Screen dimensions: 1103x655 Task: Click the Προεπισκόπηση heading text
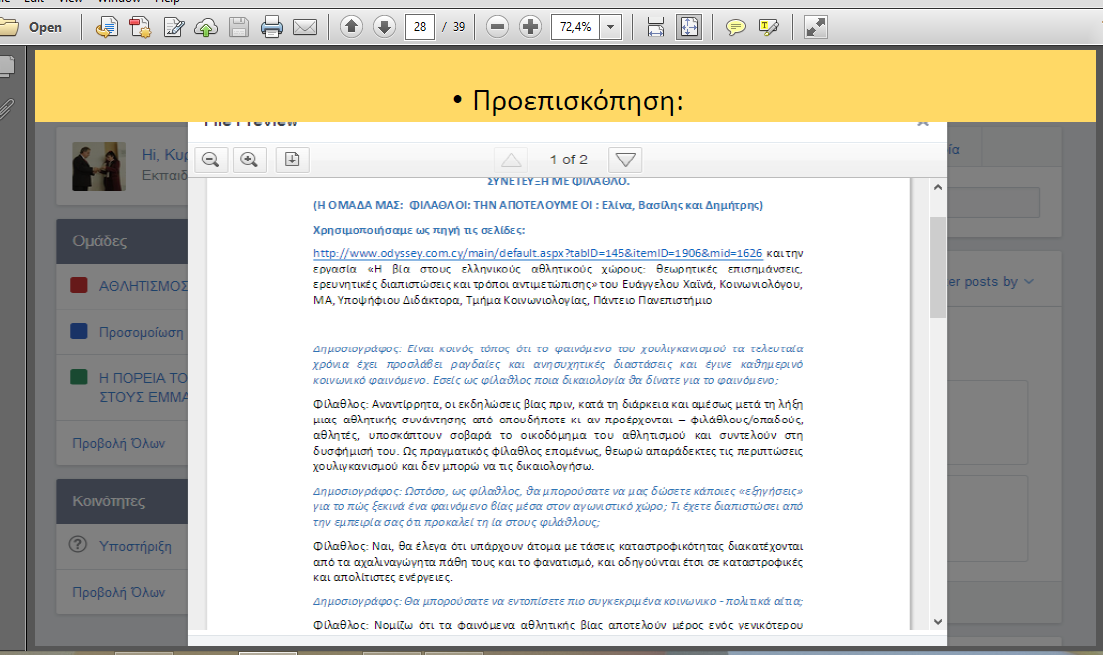tap(578, 101)
